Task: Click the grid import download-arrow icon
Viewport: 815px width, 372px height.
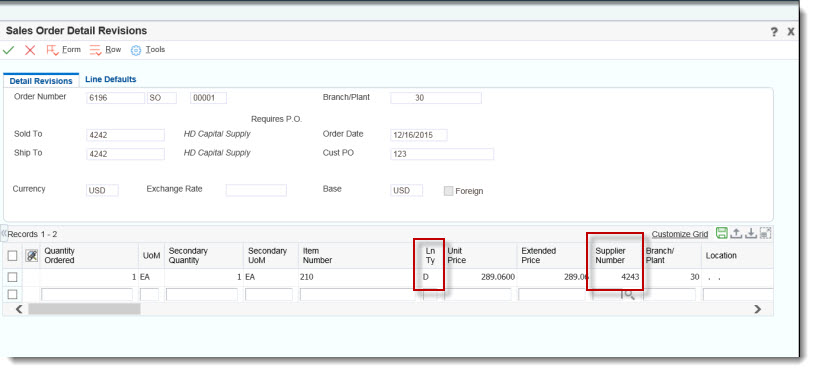Action: pos(751,233)
